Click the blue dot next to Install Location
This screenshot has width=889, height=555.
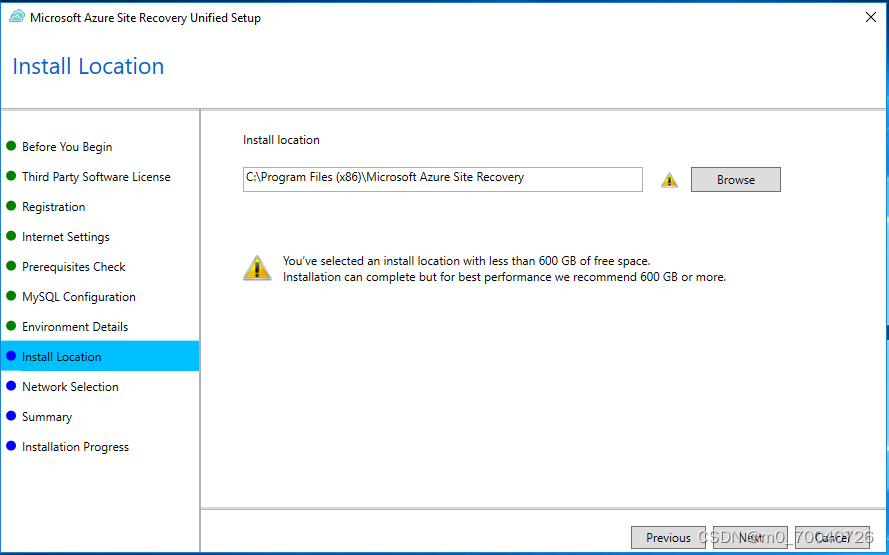point(11,357)
